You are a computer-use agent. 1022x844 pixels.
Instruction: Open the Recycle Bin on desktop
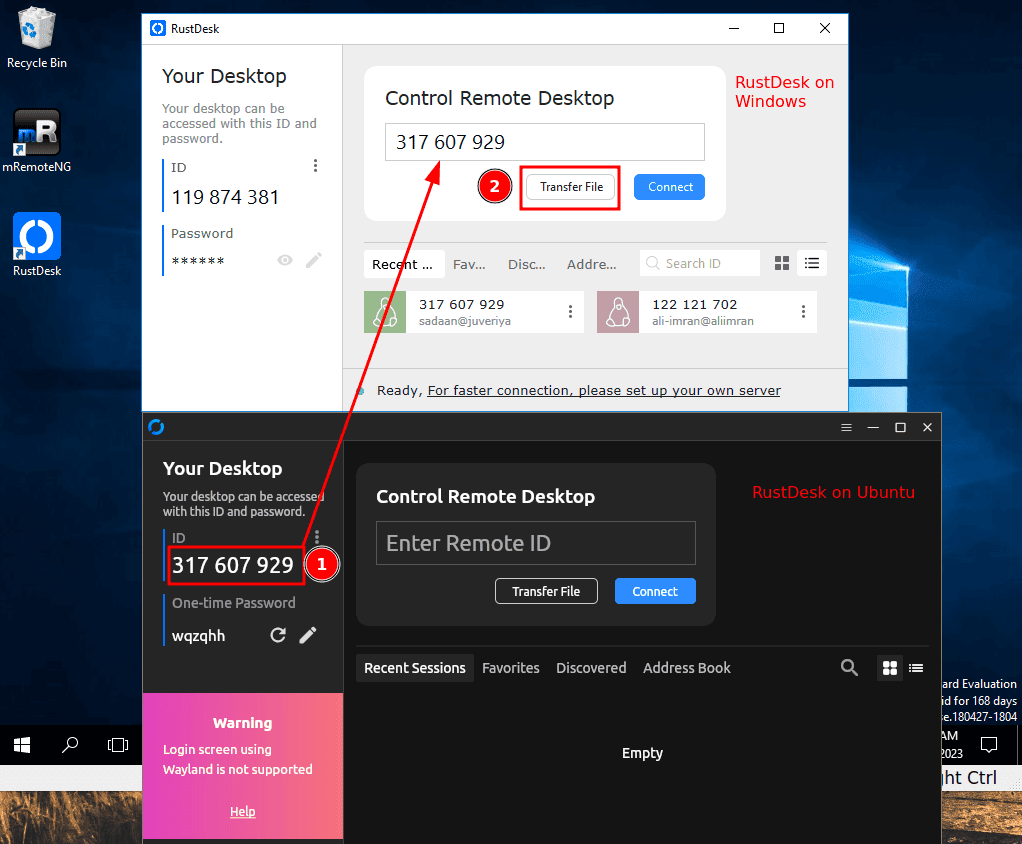pos(37,30)
